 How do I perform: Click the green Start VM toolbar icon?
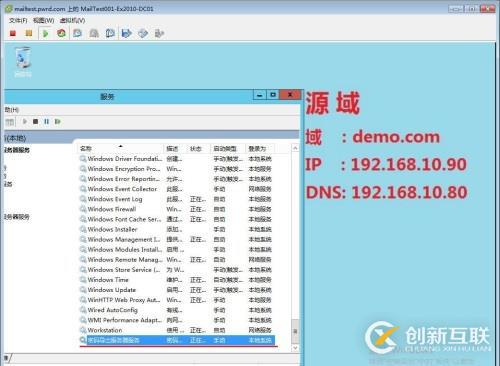(x=46, y=33)
